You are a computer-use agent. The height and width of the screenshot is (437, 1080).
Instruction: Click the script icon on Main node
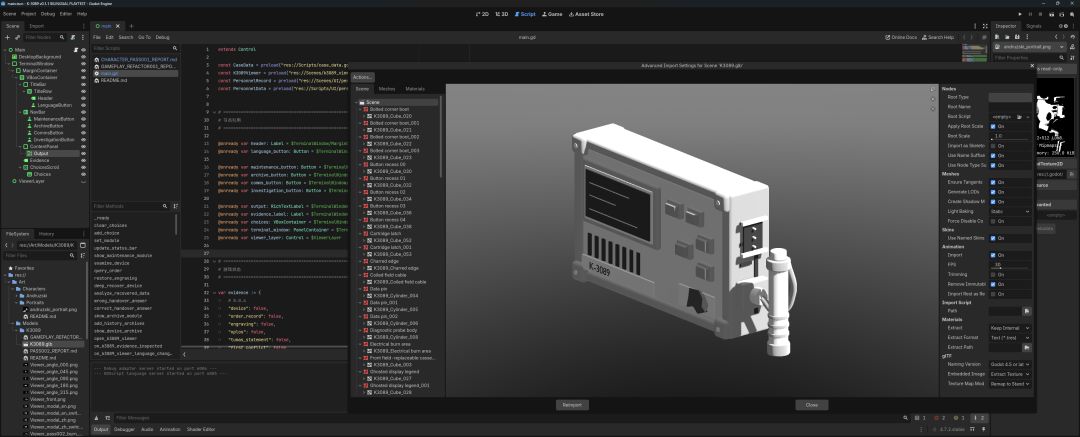74,50
